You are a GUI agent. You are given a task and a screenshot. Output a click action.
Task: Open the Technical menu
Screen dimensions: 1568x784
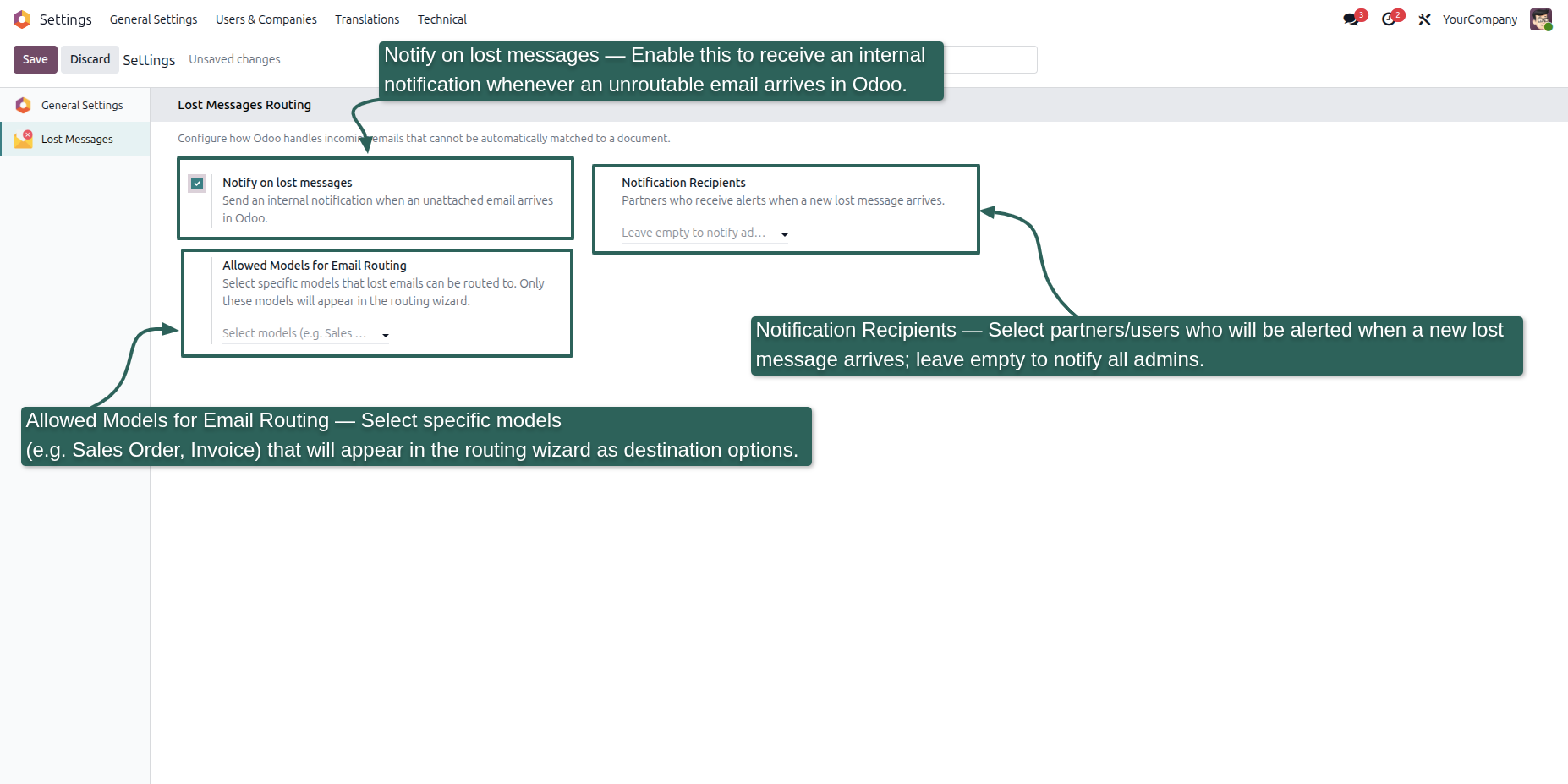point(441,19)
